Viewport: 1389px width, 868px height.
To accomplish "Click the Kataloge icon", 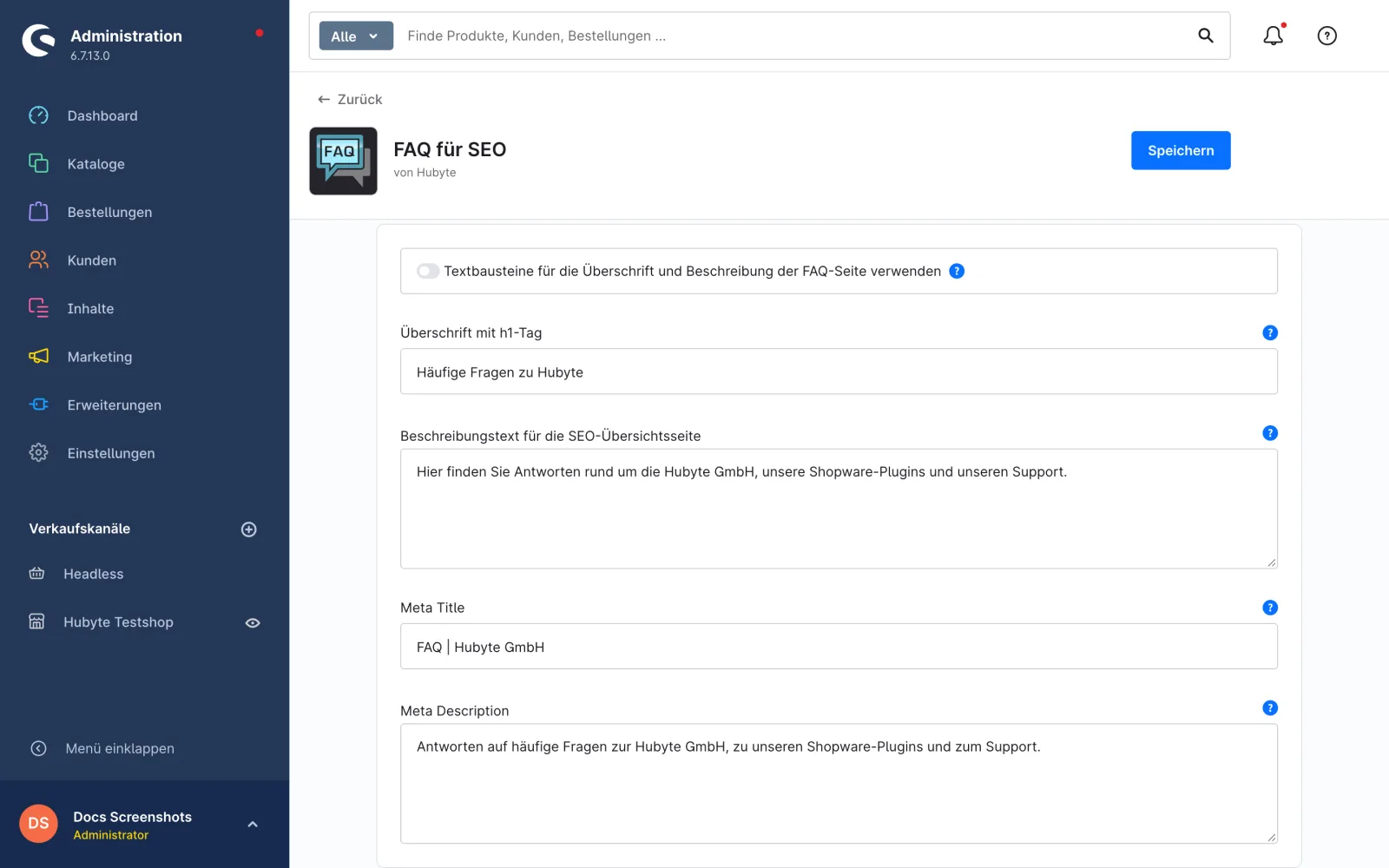I will 38,163.
